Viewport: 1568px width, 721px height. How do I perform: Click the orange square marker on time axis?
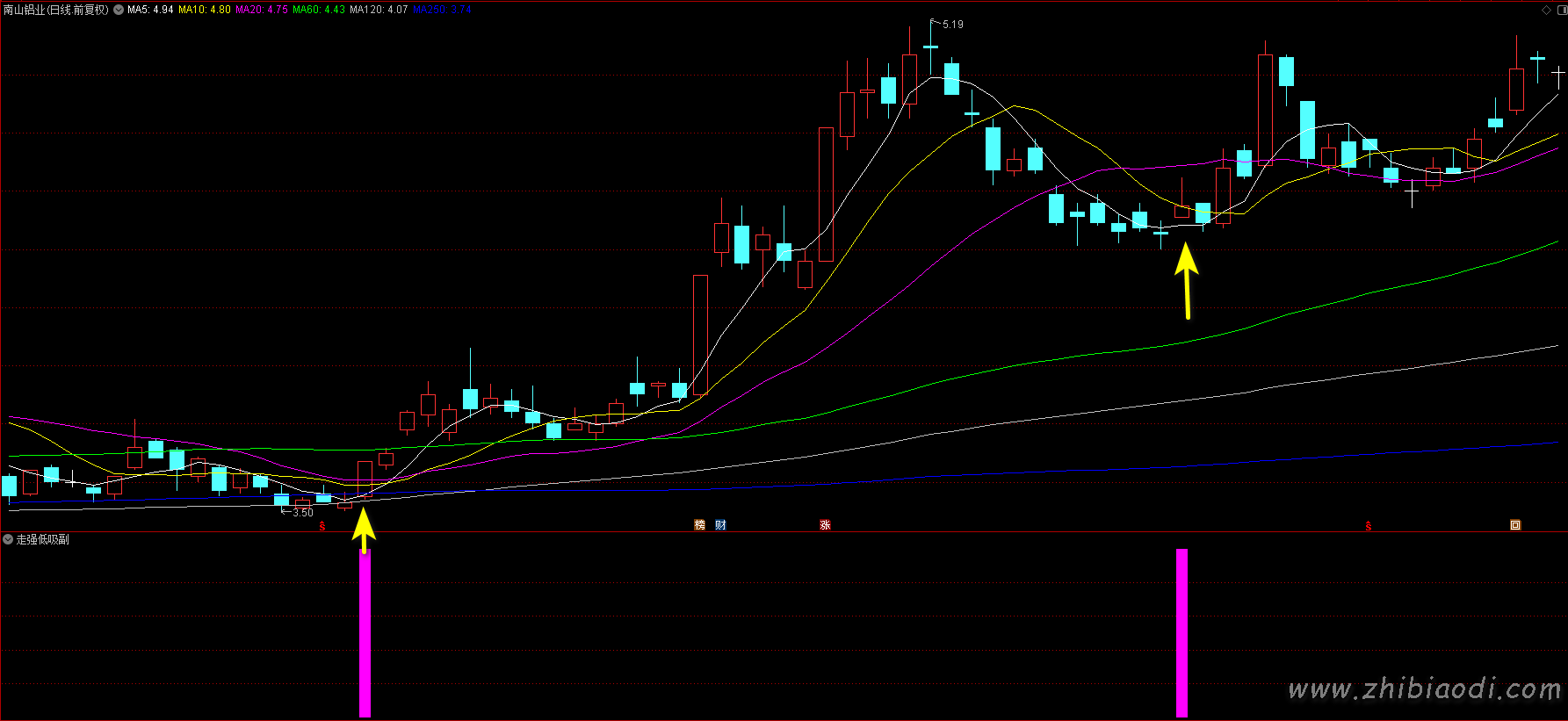[x=1515, y=525]
